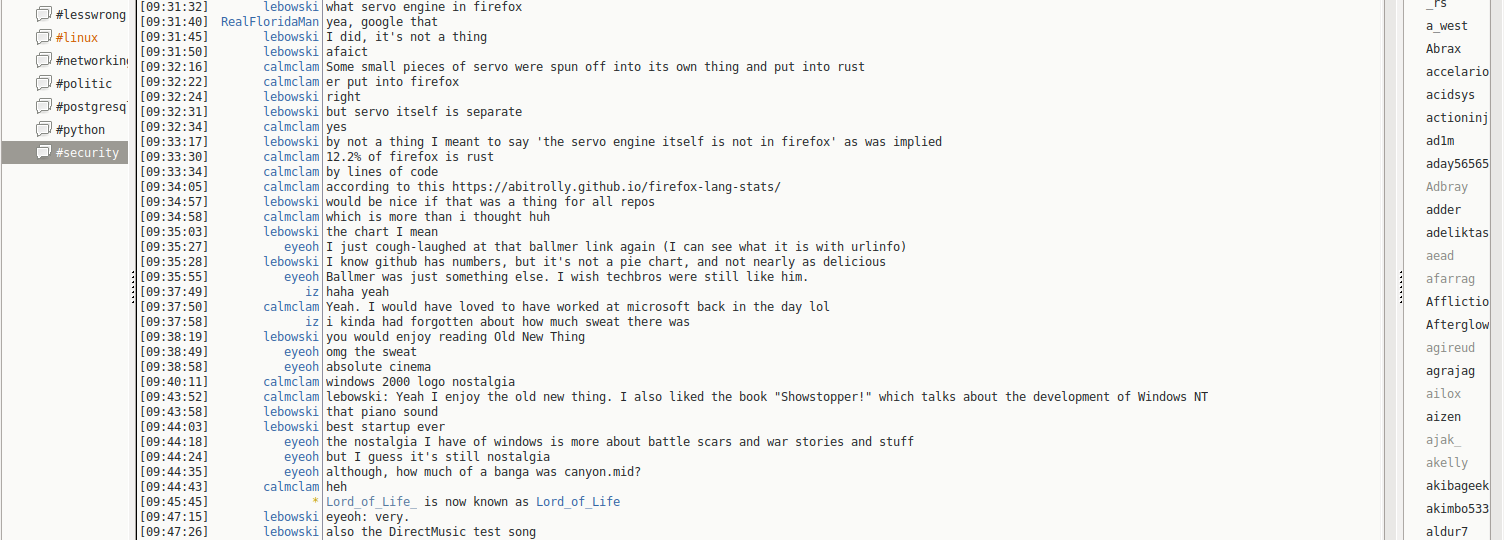Click the chat bubble icon beside #lesswrong
This screenshot has height=540, width=1504.
pos(43,15)
